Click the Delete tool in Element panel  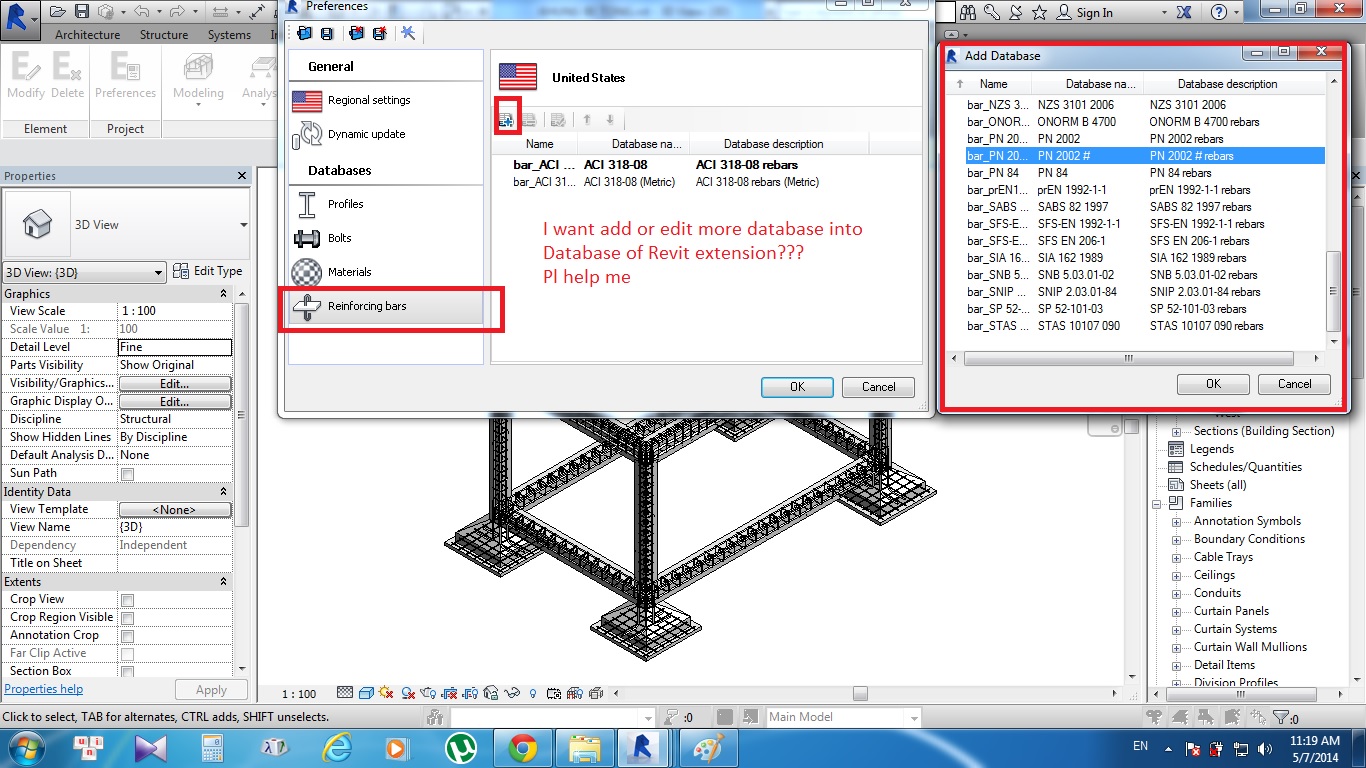[68, 75]
